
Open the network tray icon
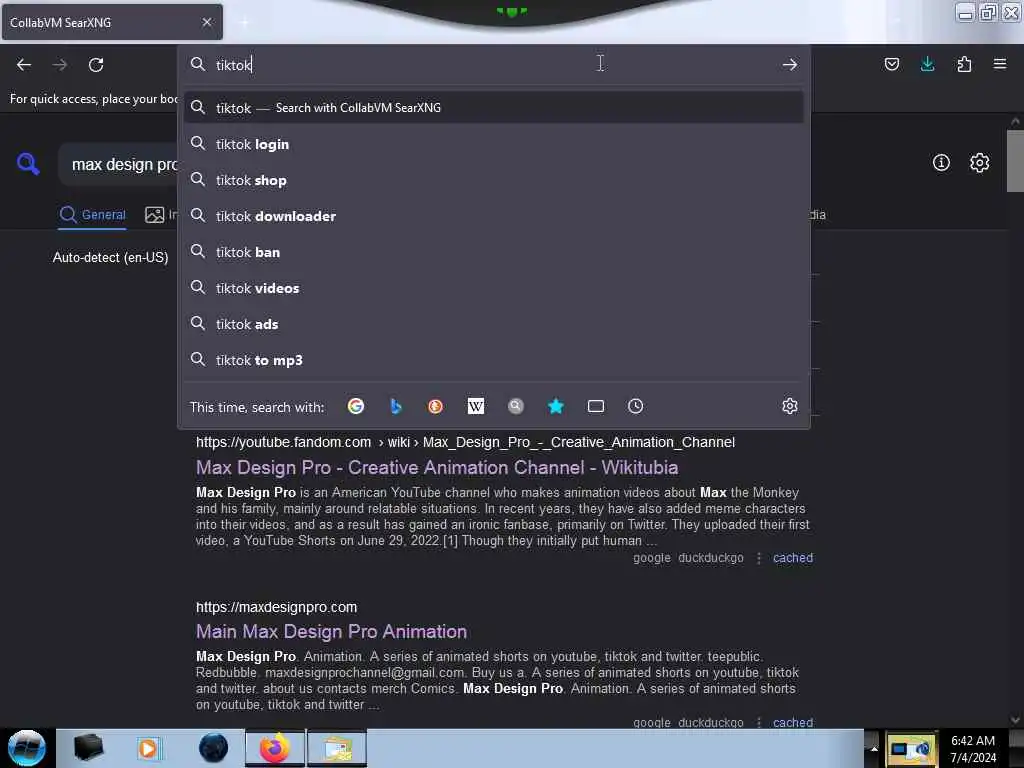click(910, 749)
